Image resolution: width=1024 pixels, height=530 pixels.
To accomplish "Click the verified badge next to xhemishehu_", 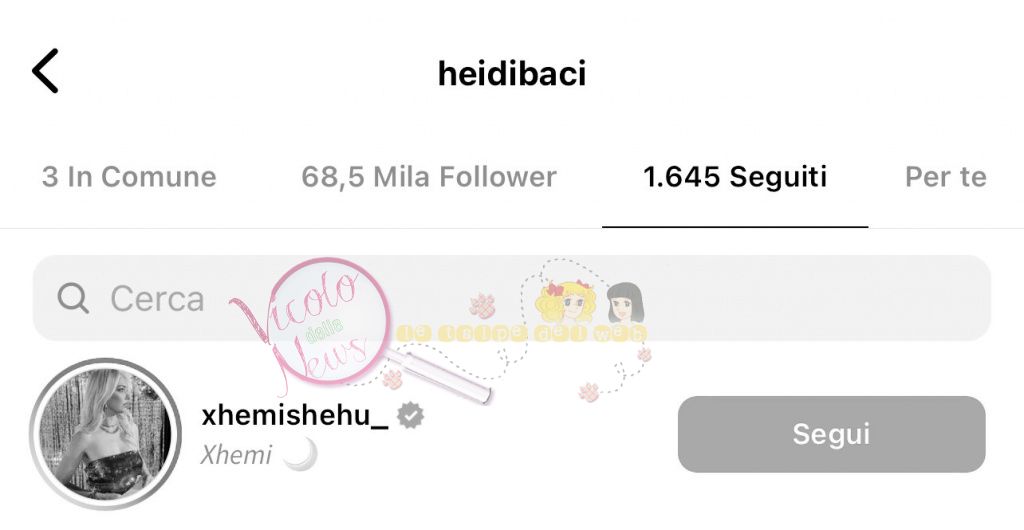I will coord(411,416).
